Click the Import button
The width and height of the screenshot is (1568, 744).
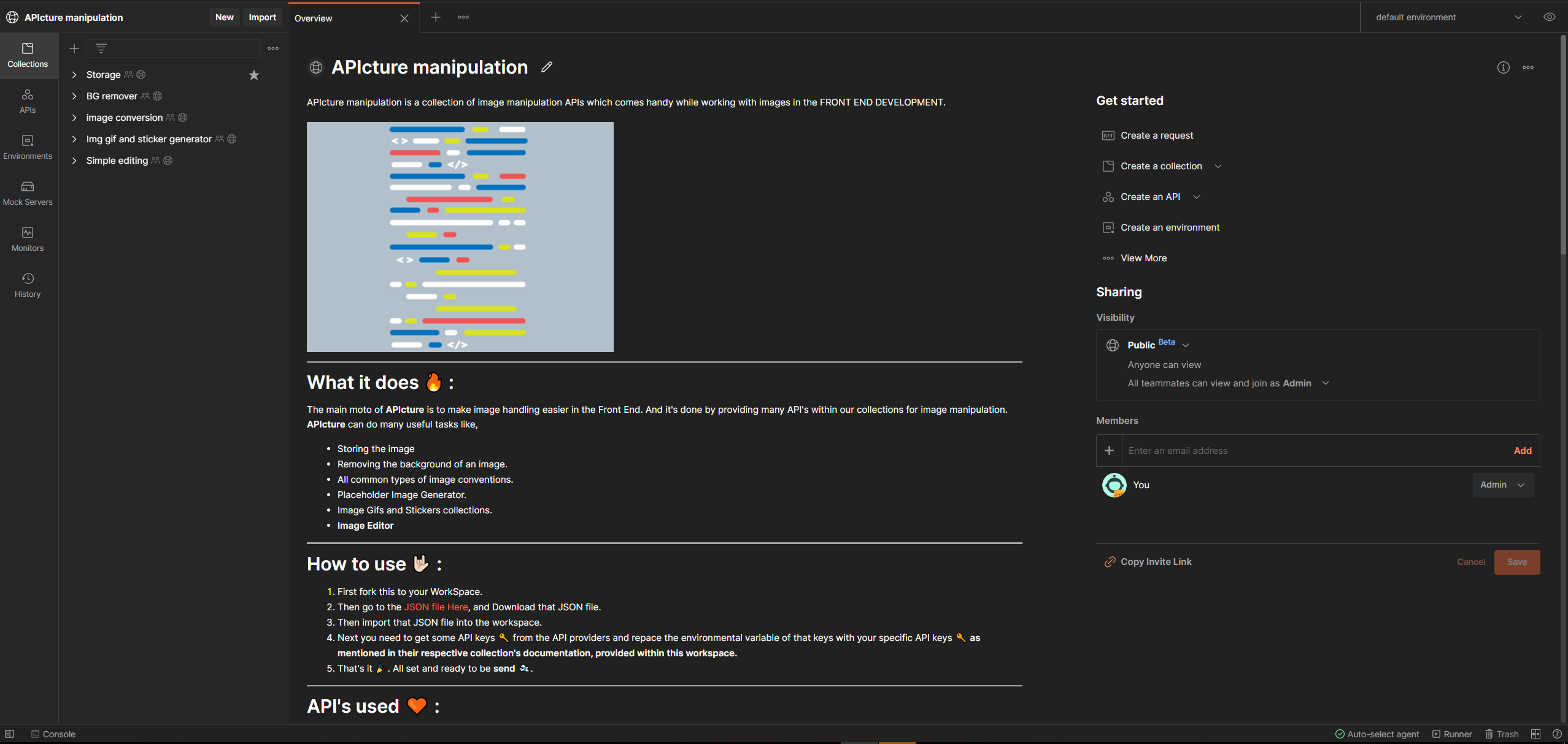point(262,17)
